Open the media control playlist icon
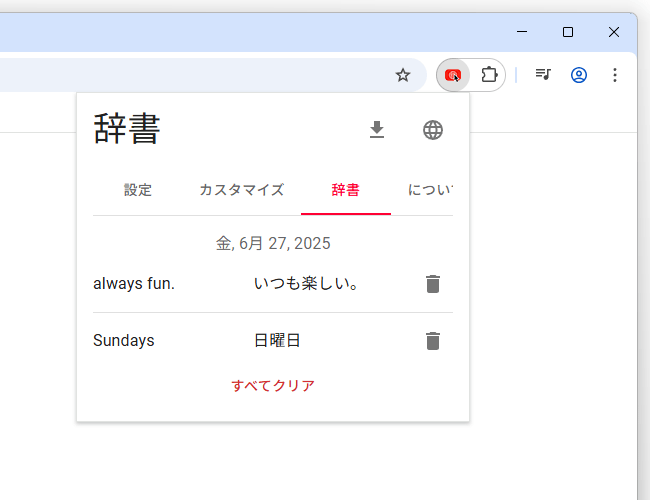This screenshot has height=500, width=650. (x=543, y=75)
